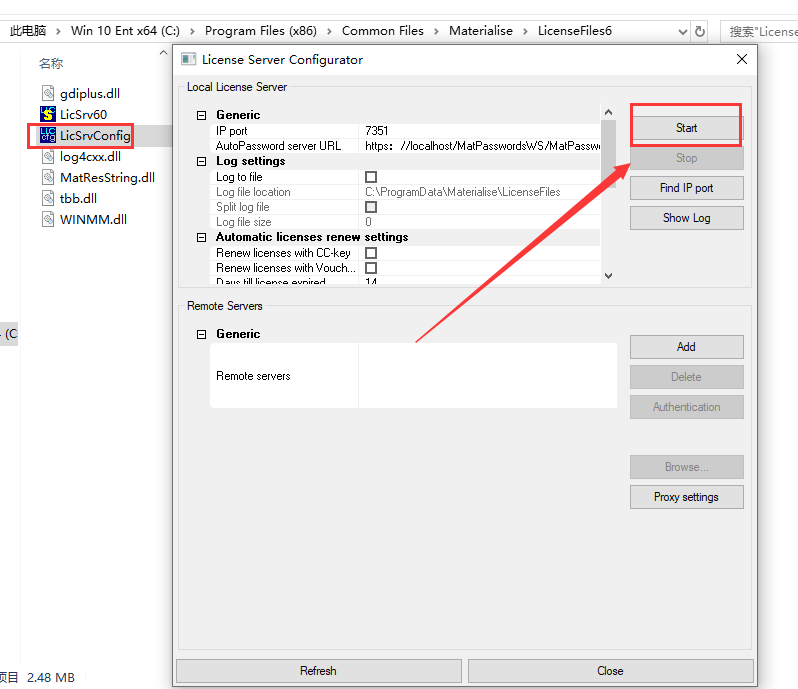Click the bottom Close button
The height and width of the screenshot is (689, 798).
tap(610, 671)
